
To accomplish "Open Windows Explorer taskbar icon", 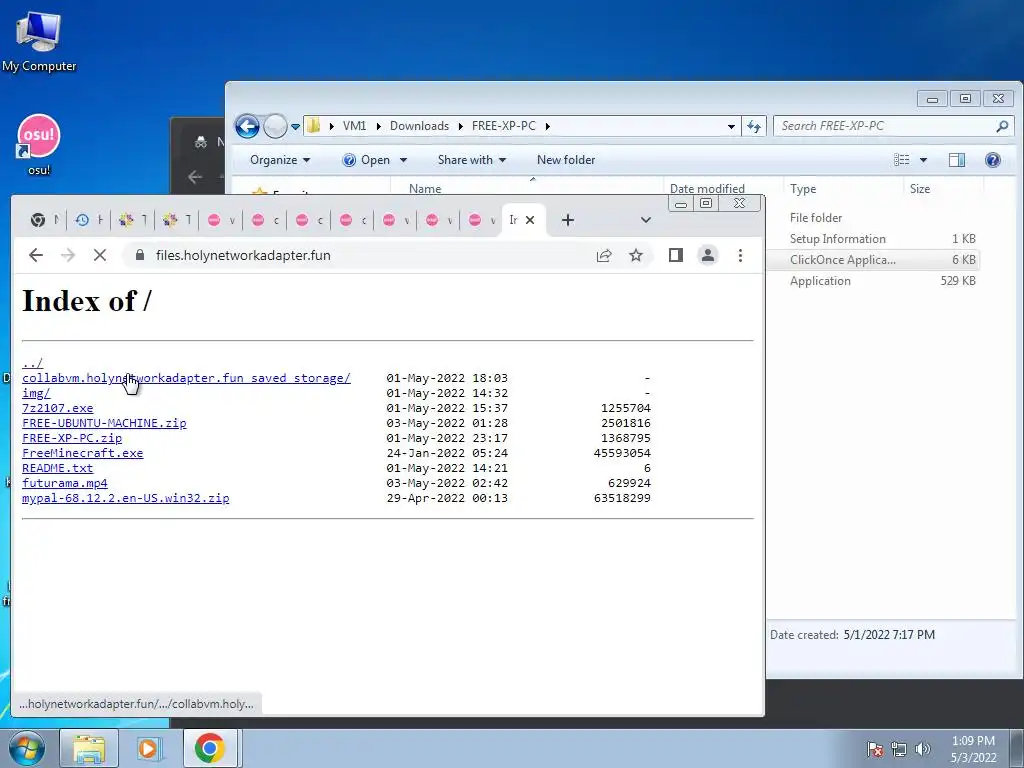I will coord(89,748).
